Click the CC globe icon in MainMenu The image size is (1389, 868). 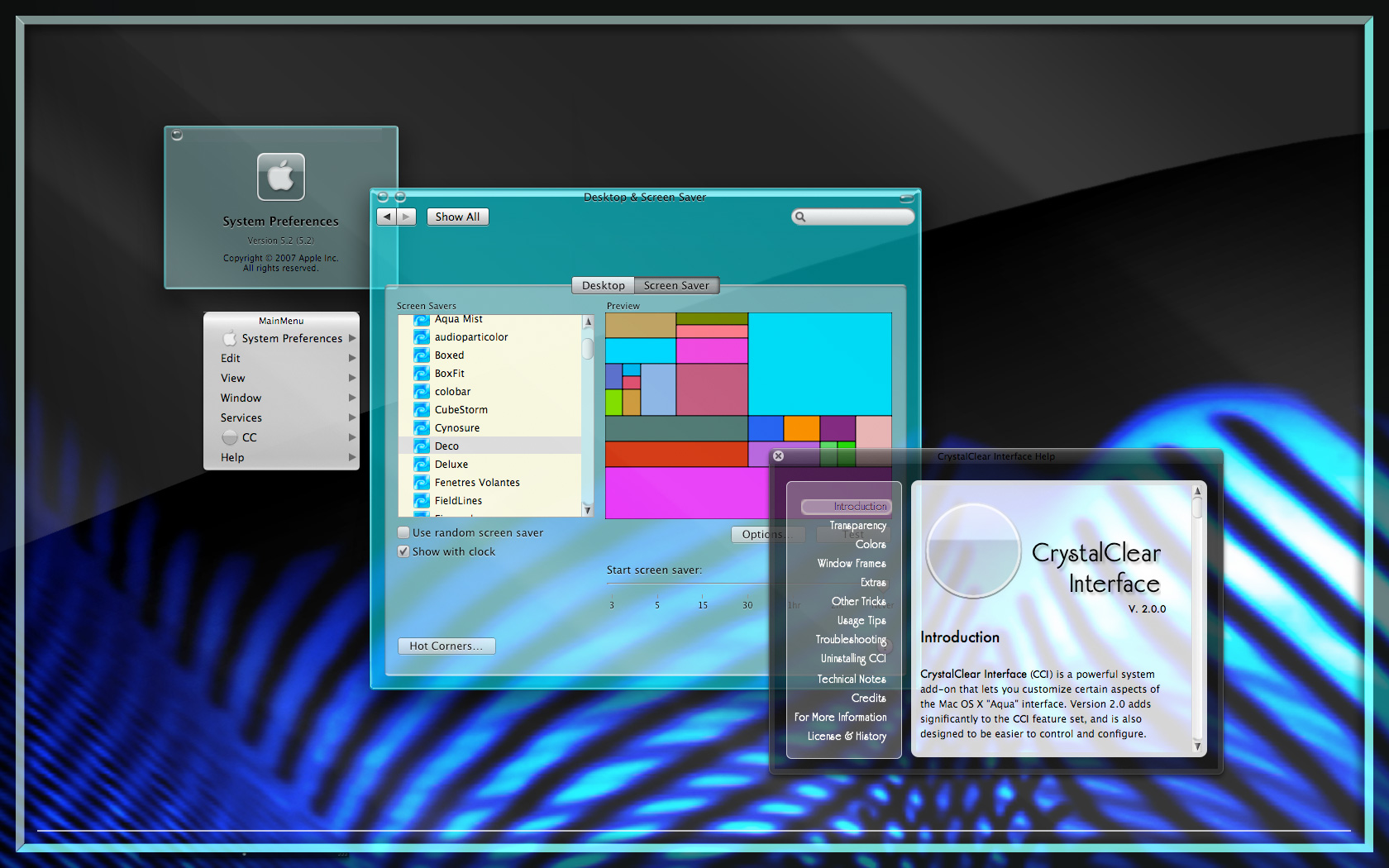coord(230,437)
